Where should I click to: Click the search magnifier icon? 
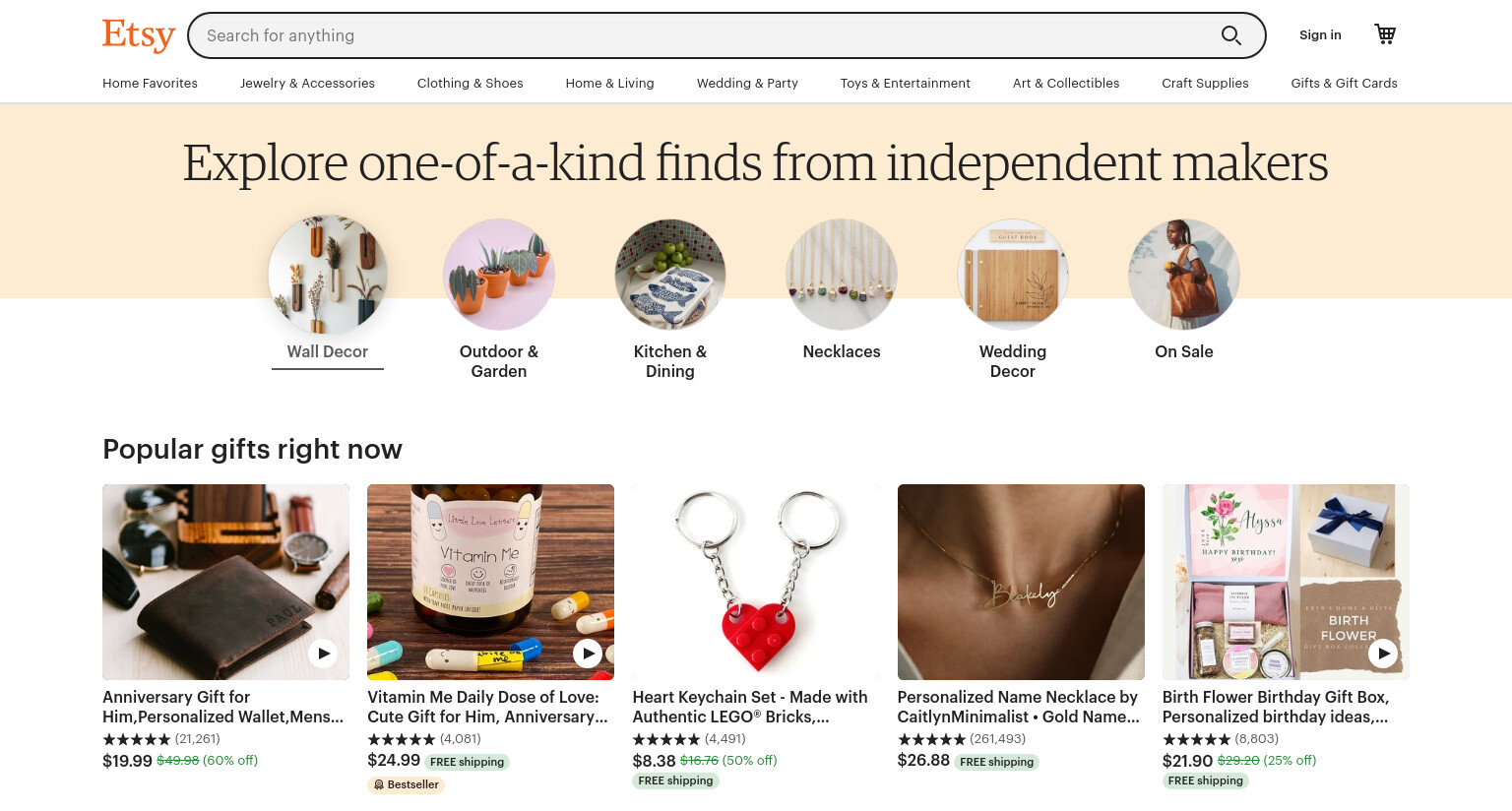1230,35
